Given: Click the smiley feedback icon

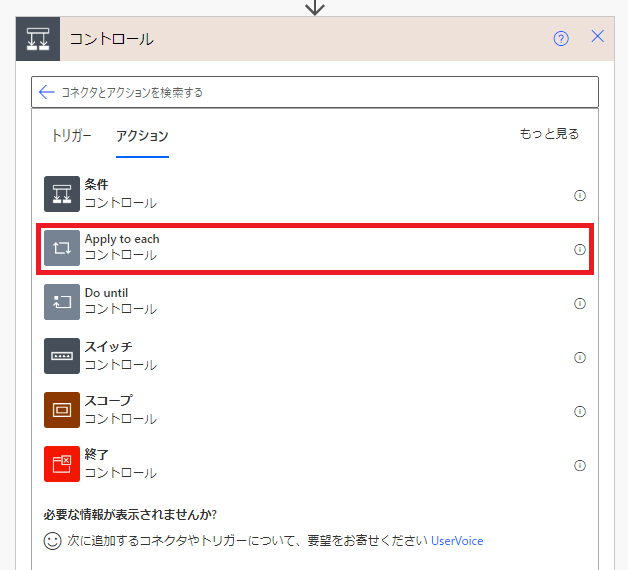Looking at the screenshot, I should 52,541.
